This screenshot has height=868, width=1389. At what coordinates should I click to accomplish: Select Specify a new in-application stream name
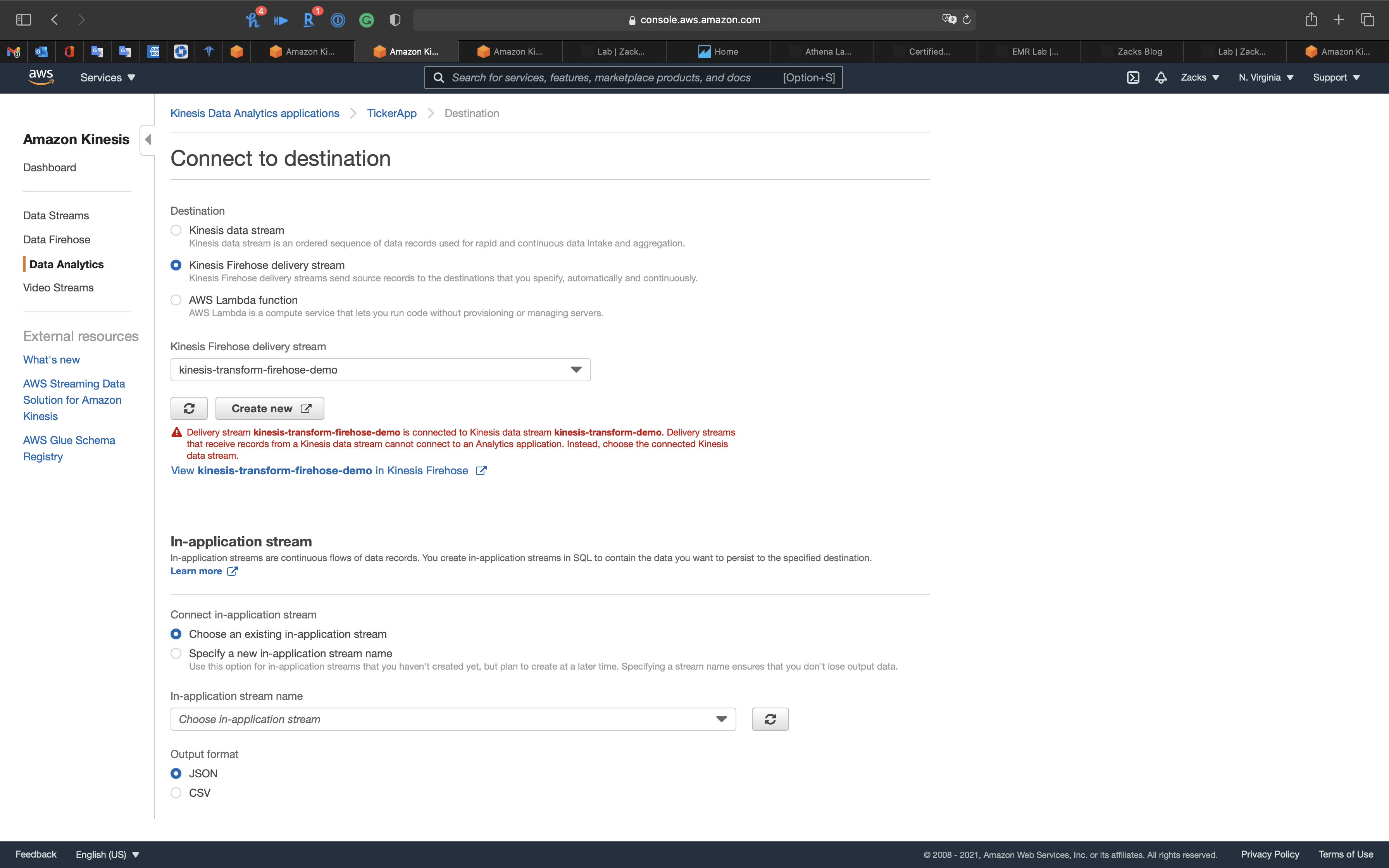[176, 653]
